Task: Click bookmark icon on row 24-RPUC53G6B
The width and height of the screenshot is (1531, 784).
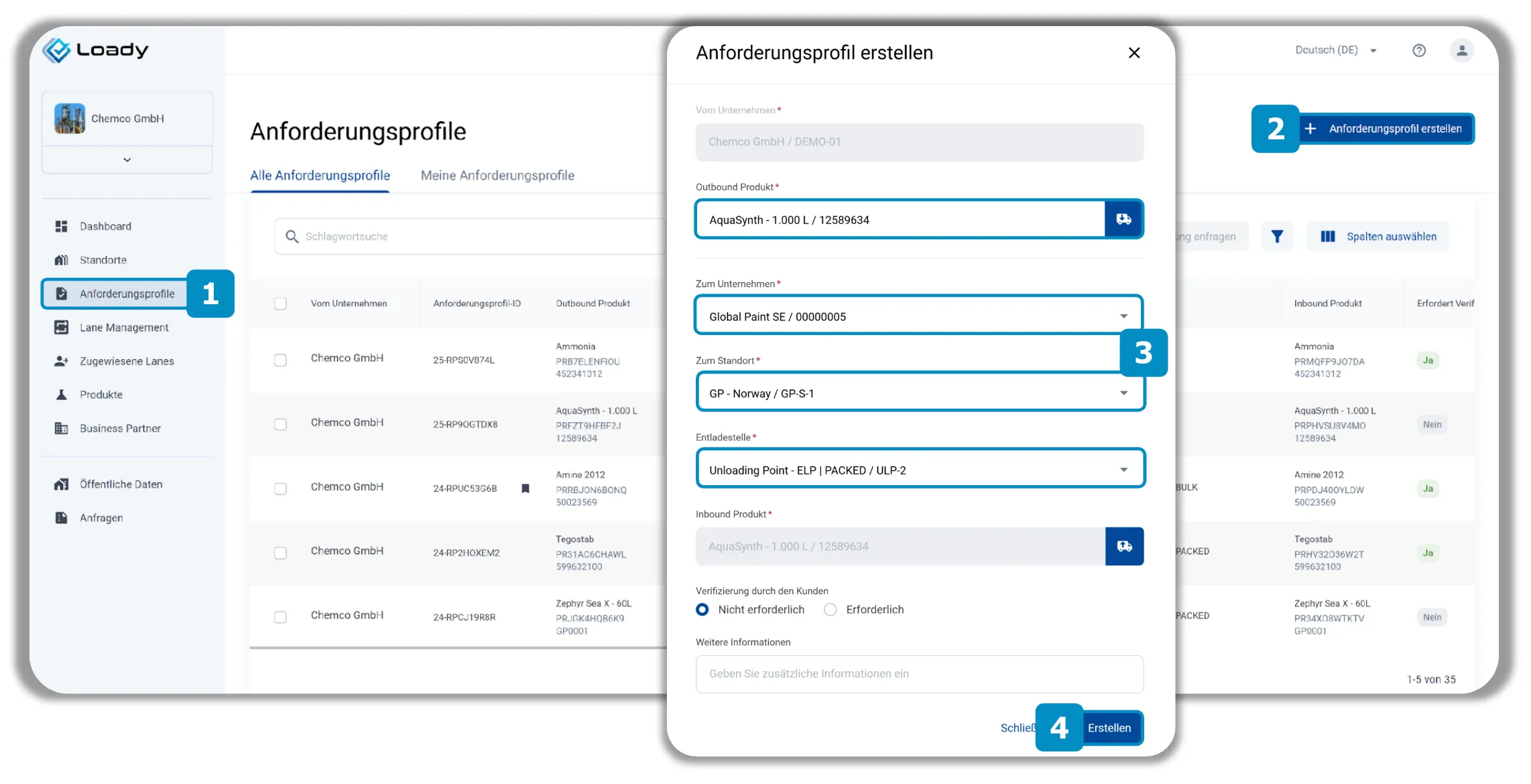Action: coord(526,488)
